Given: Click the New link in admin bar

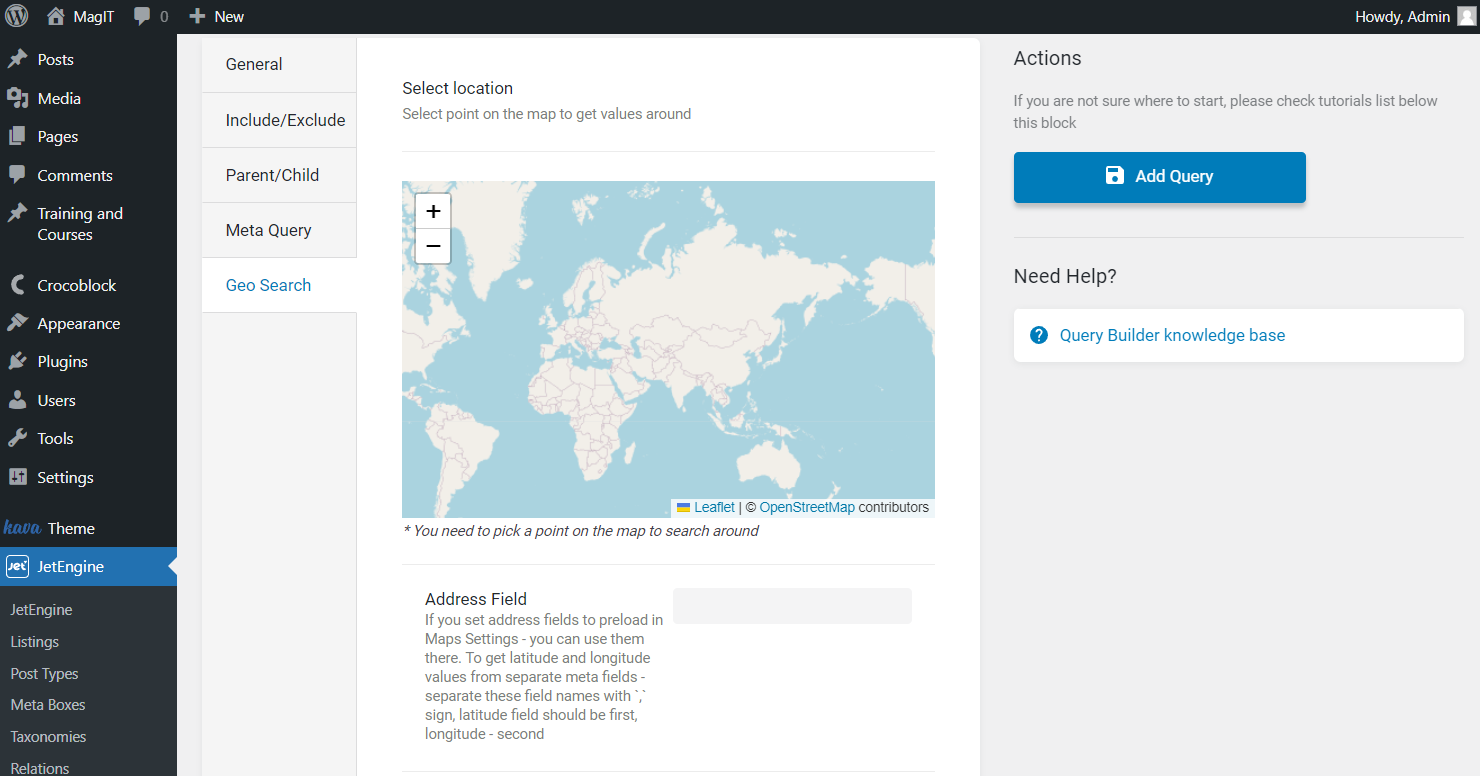Looking at the screenshot, I should 229,16.
